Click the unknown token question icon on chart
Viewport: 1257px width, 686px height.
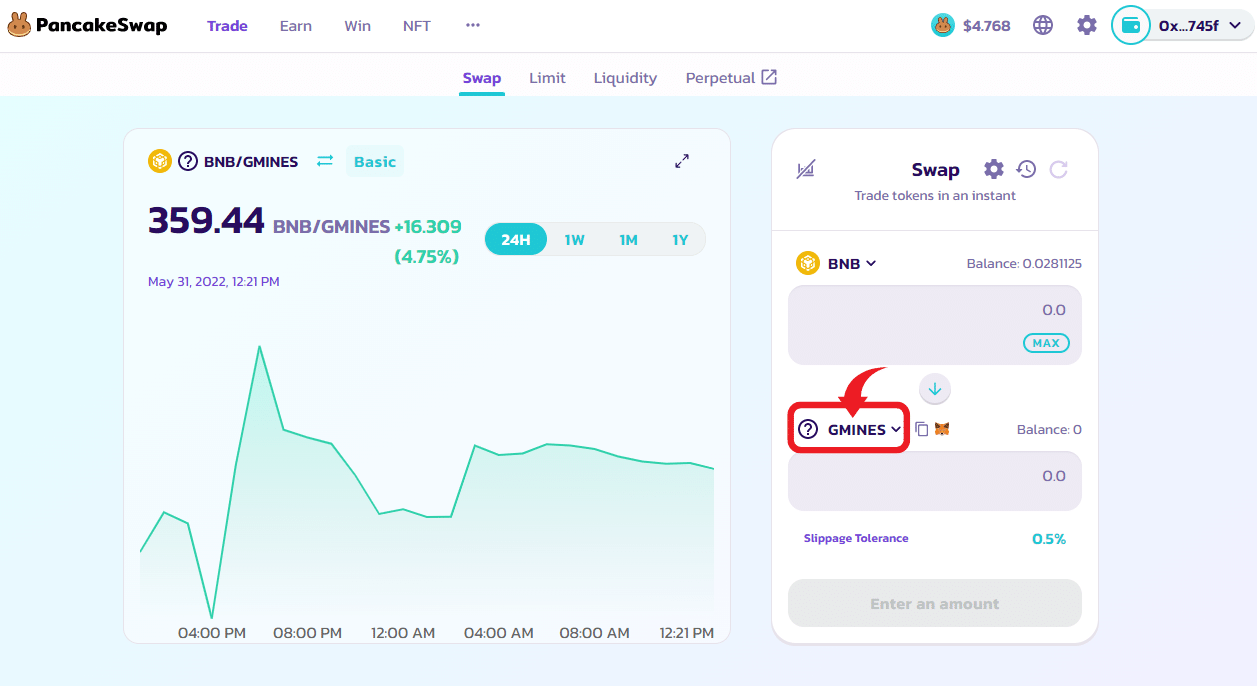(188, 161)
